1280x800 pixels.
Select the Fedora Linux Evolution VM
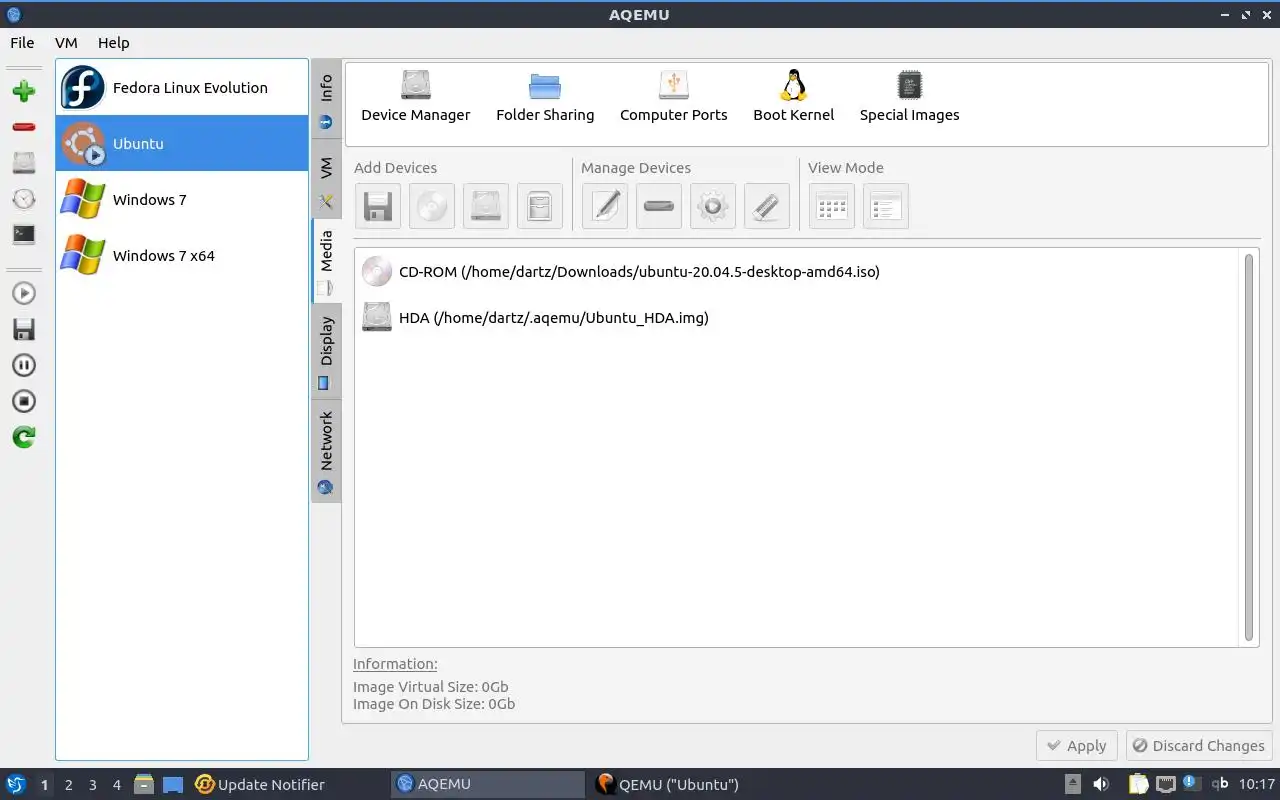(182, 88)
